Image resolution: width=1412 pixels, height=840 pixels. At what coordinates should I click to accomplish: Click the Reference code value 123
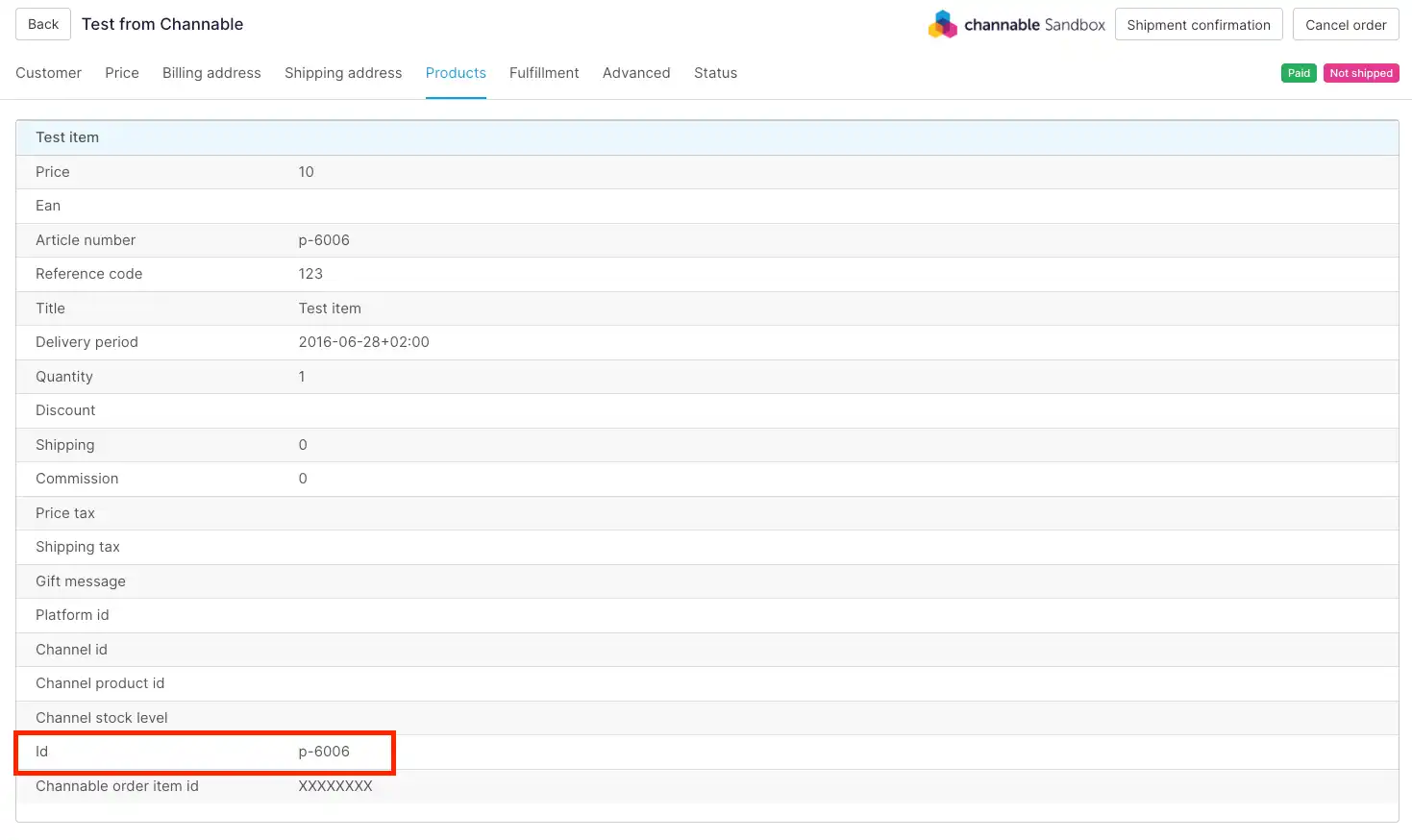[310, 274]
